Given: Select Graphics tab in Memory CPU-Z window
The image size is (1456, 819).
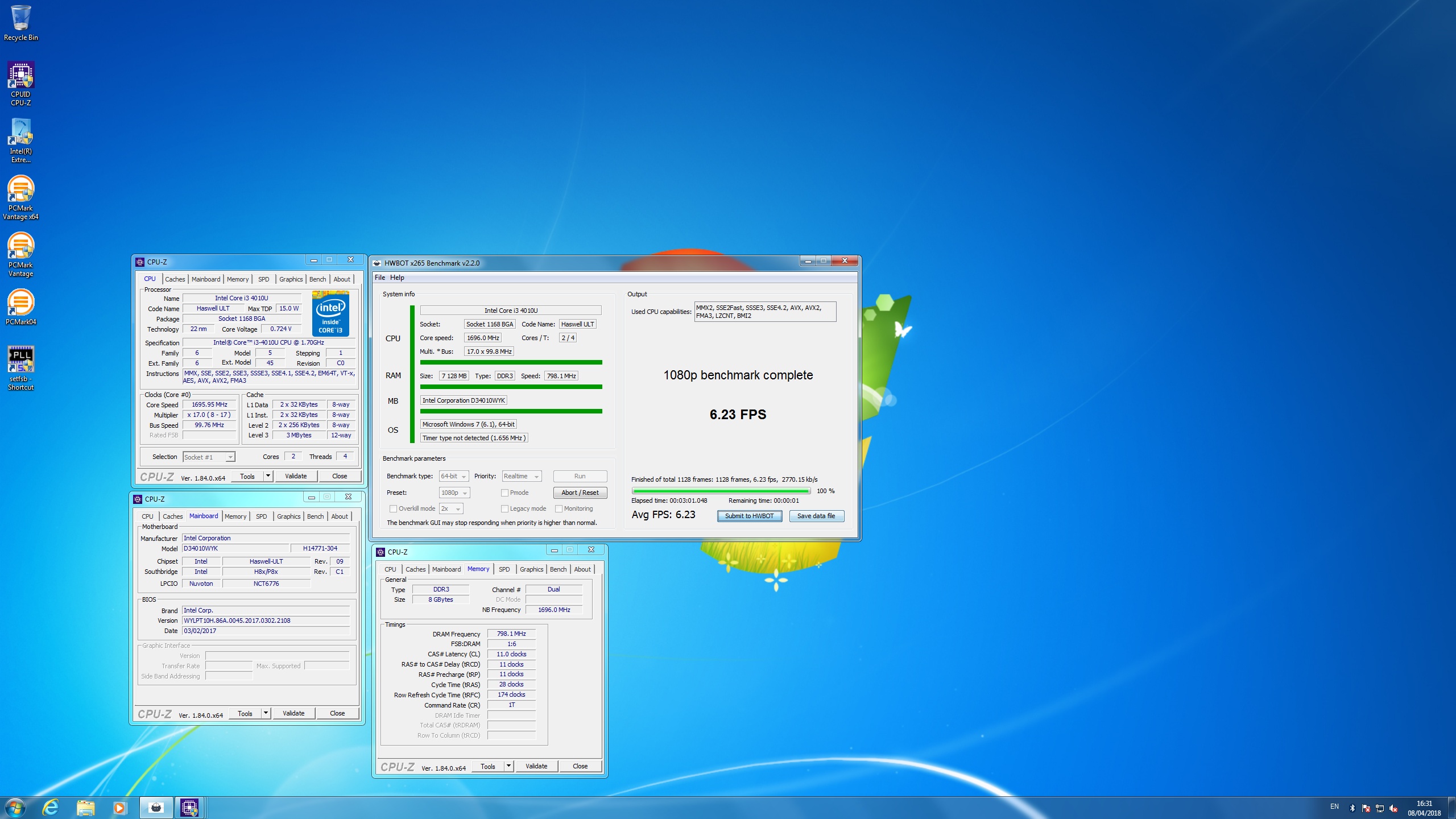Looking at the screenshot, I should [x=532, y=569].
